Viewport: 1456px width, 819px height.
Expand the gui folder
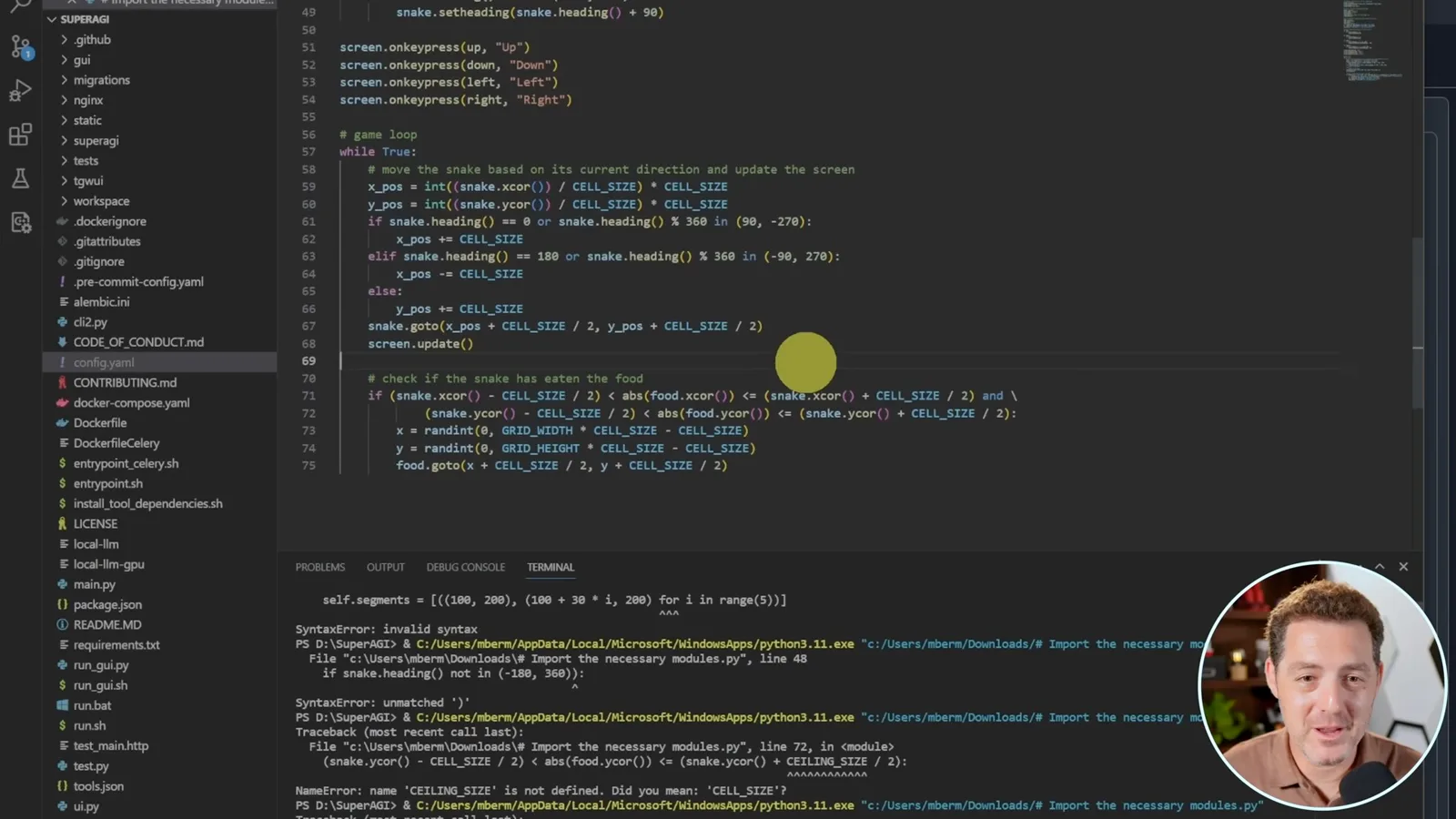click(82, 60)
